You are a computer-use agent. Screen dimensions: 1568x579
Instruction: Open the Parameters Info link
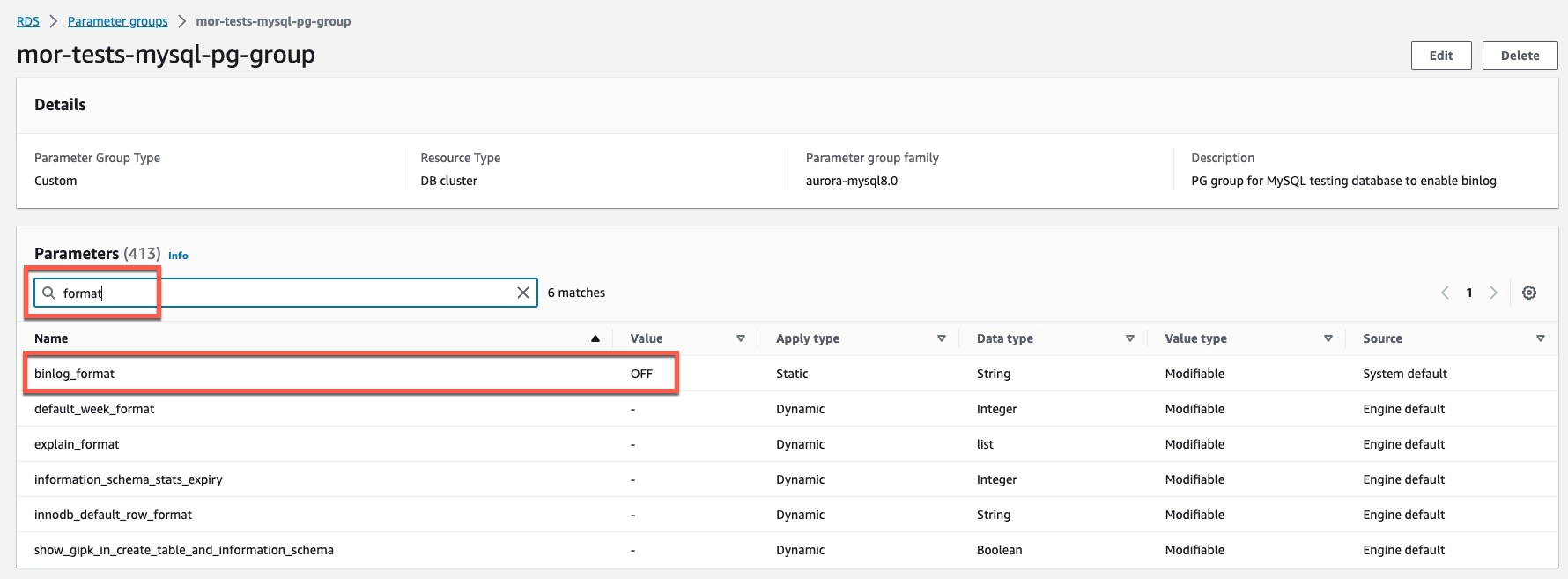click(178, 256)
